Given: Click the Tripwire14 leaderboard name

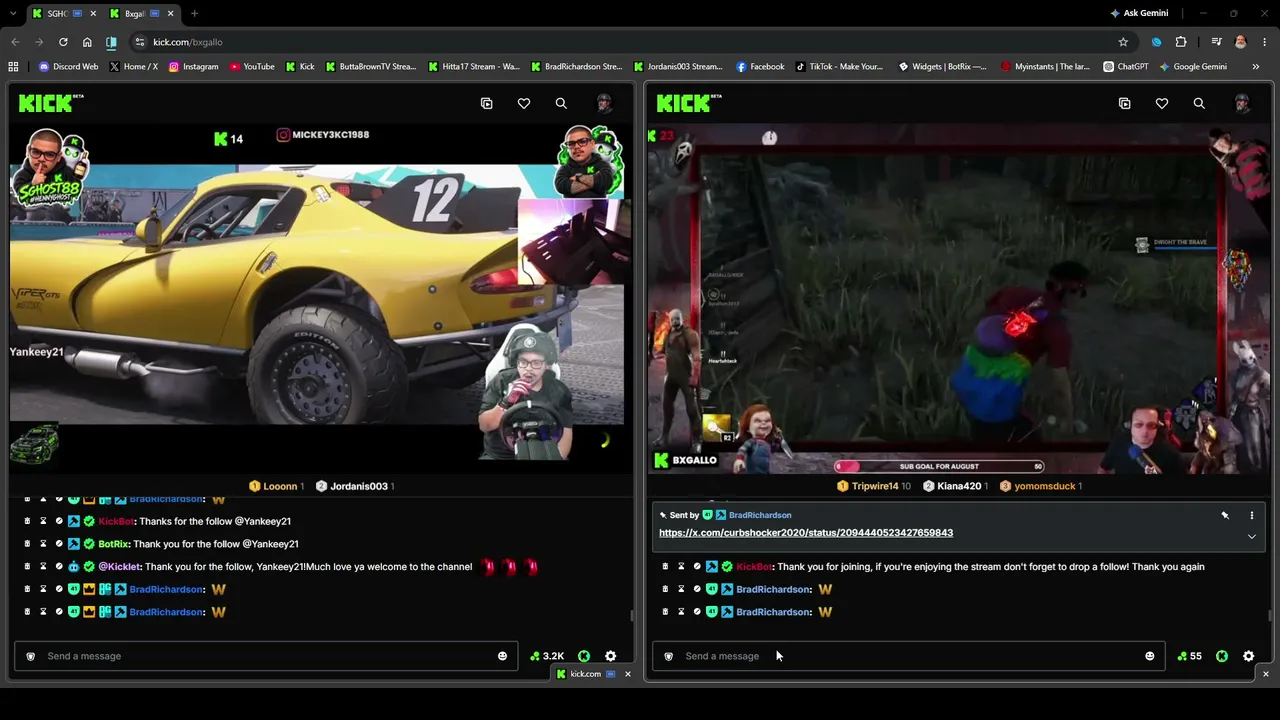Looking at the screenshot, I should [875, 486].
